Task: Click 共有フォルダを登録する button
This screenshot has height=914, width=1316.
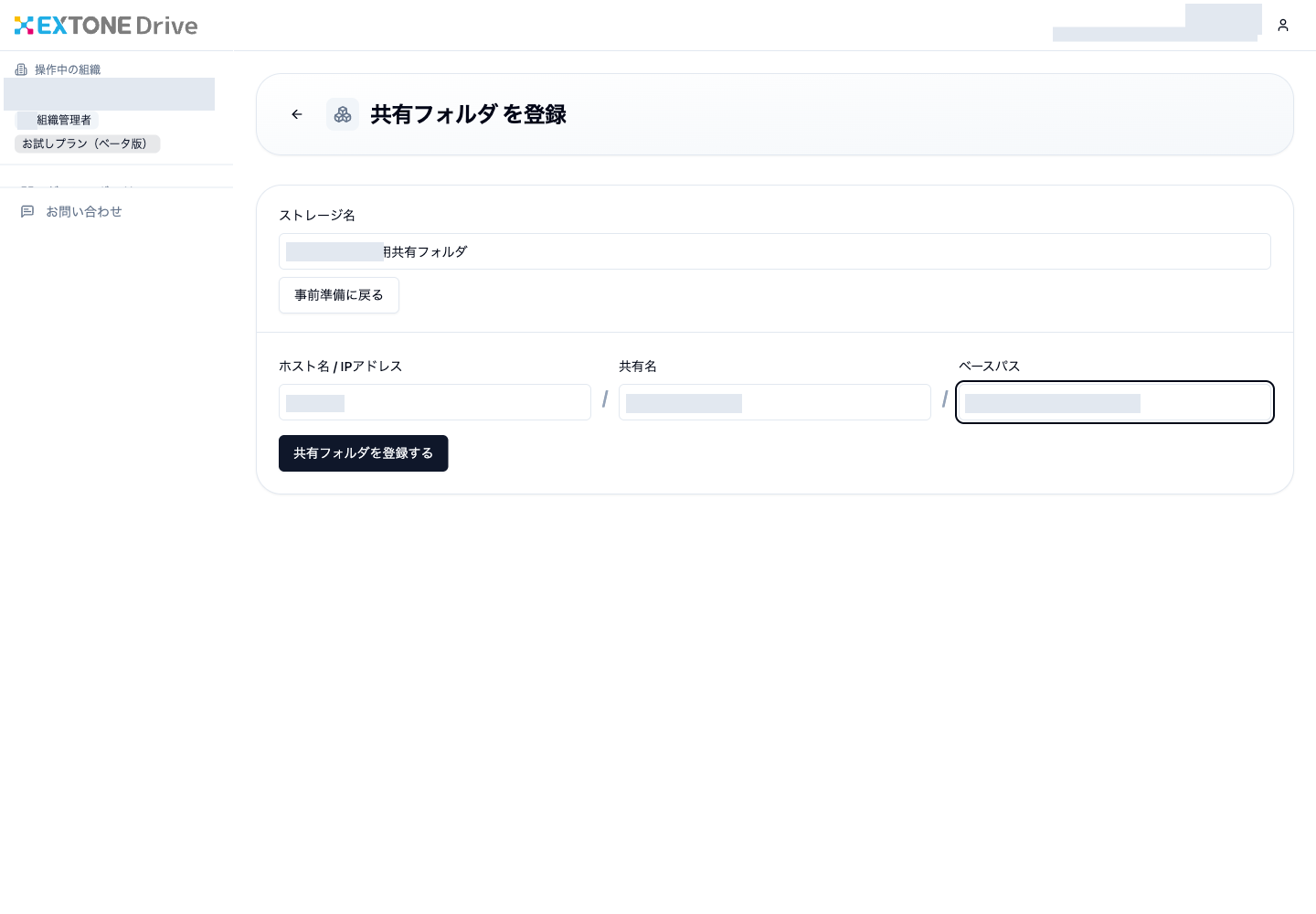Action: click(364, 453)
